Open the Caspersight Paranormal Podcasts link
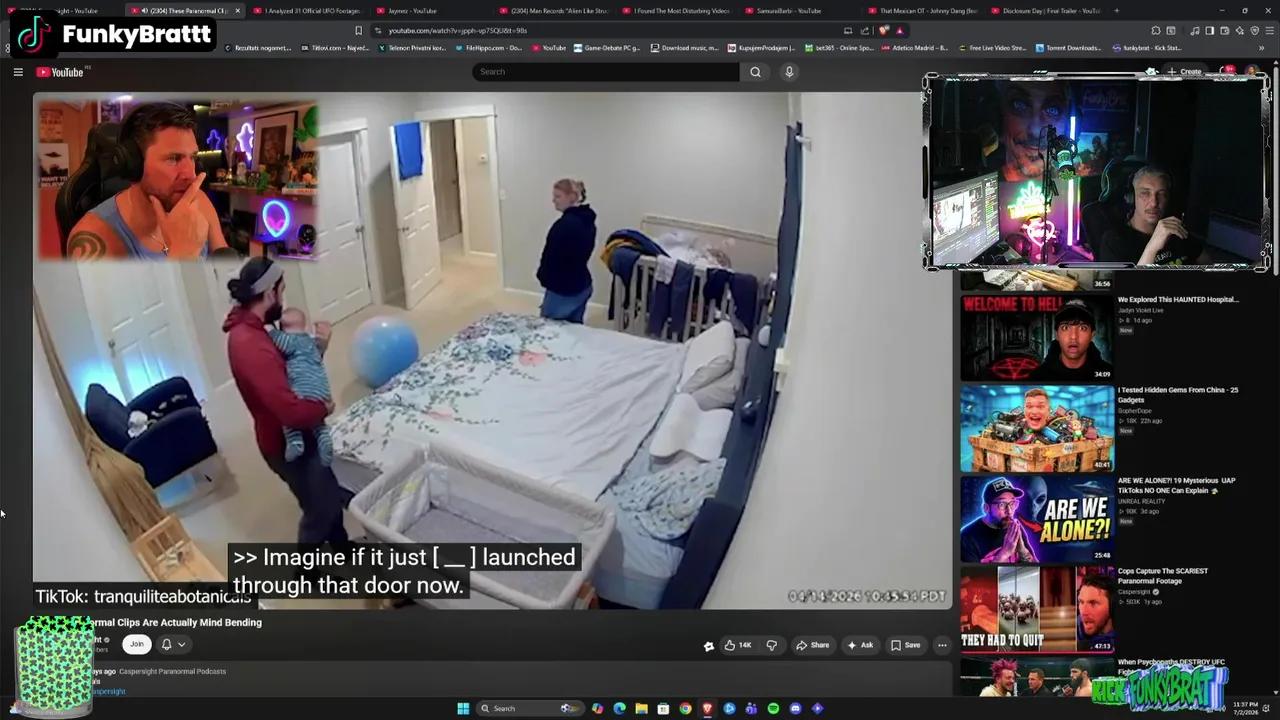The image size is (1280, 720). point(172,671)
